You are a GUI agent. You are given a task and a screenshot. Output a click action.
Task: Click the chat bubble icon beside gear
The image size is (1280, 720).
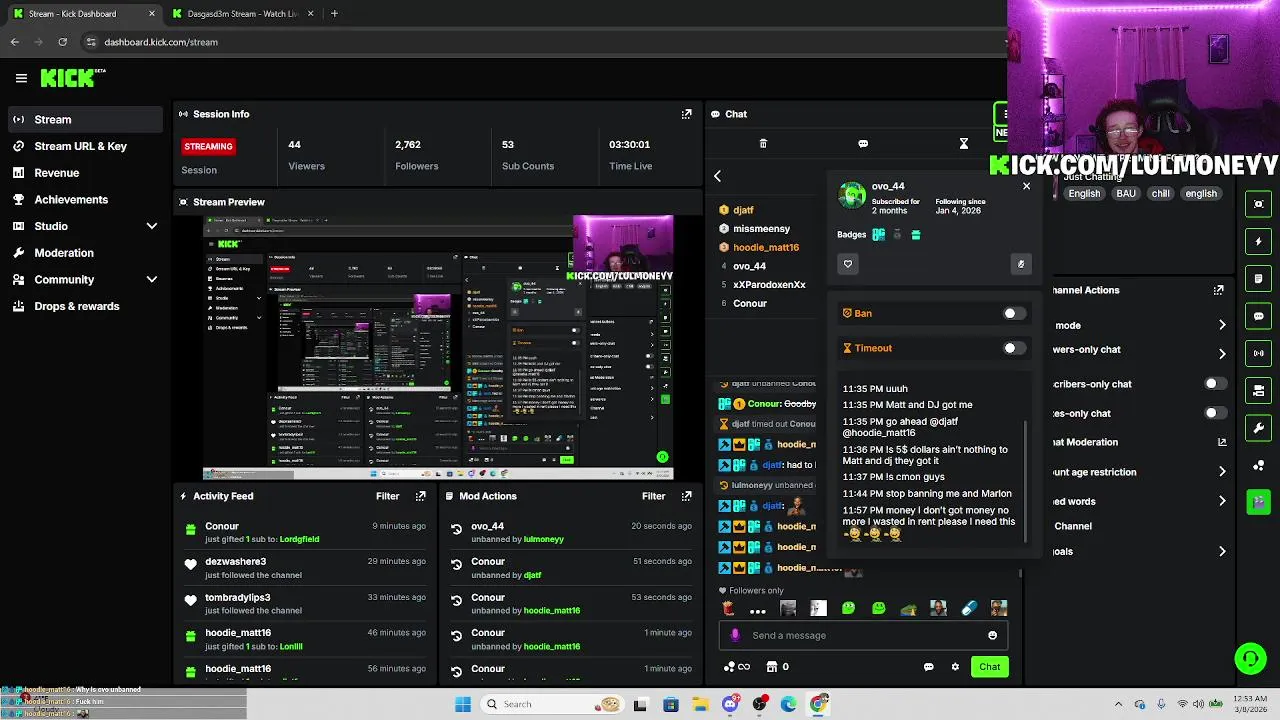tap(928, 667)
